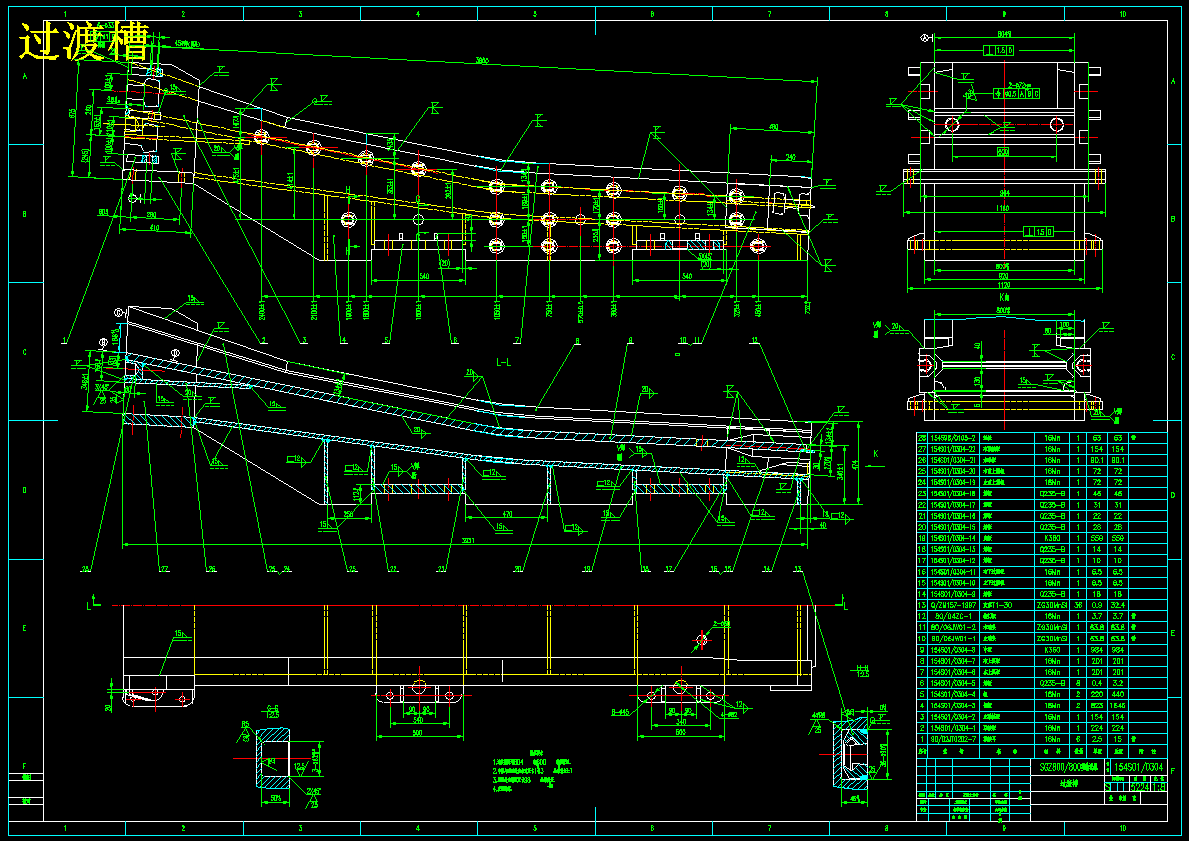Select parts list row 28 at top
The height and width of the screenshot is (841, 1189).
[x=1042, y=438]
